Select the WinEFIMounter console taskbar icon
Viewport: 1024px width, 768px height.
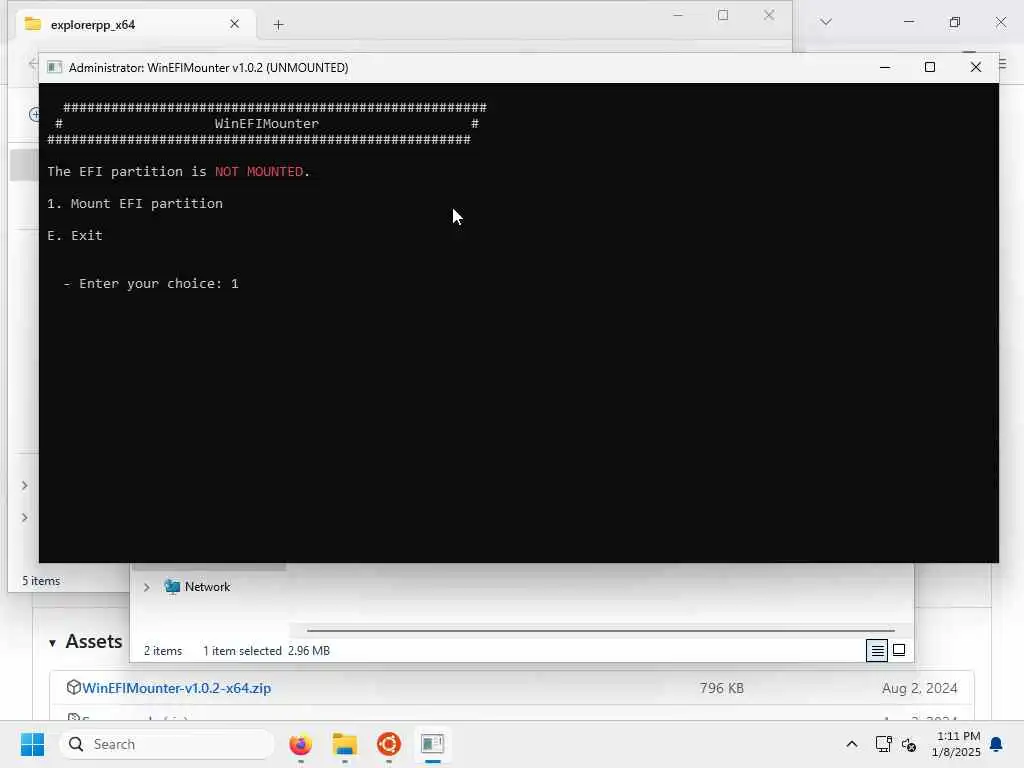[432, 744]
